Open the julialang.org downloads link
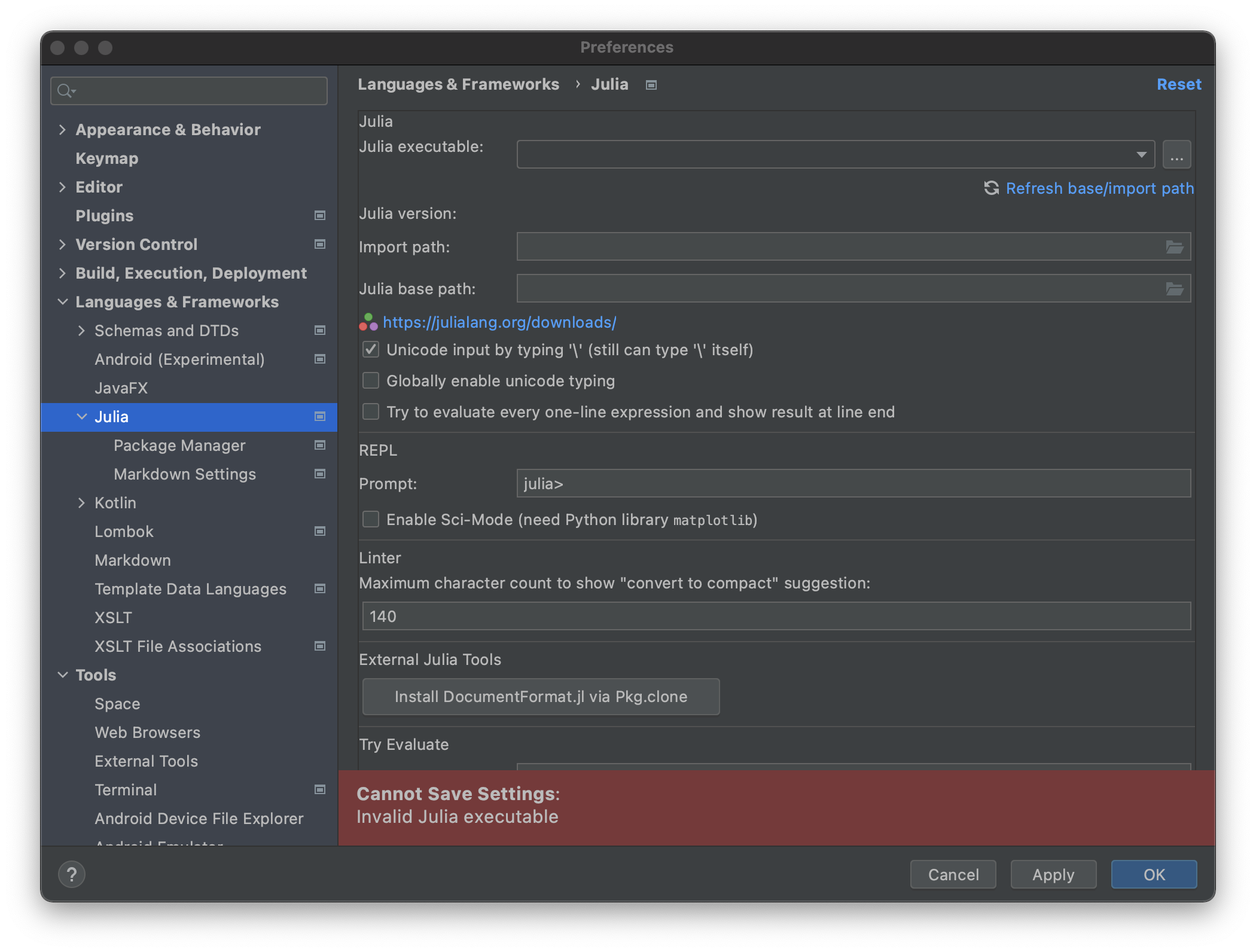The image size is (1256, 952). (x=499, y=322)
